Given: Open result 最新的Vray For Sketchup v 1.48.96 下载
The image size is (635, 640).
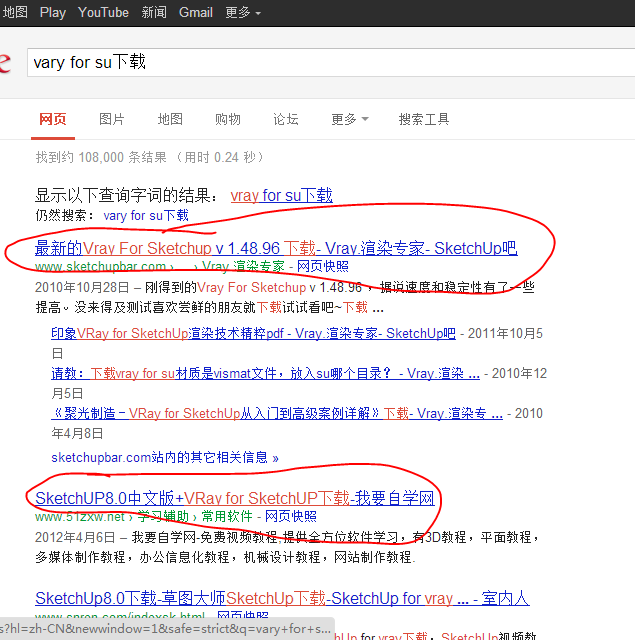Looking at the screenshot, I should coord(276,248).
